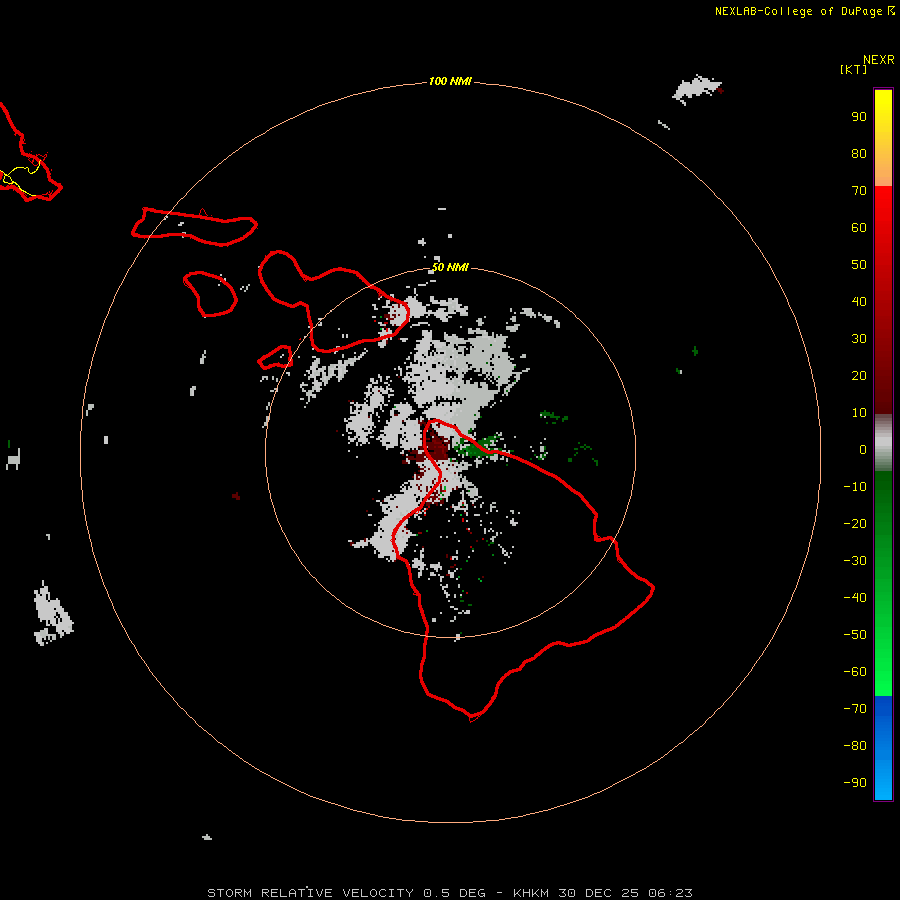This screenshot has height=900, width=900.
Task: Click the -80 value on the velocity scale
Action: (855, 746)
